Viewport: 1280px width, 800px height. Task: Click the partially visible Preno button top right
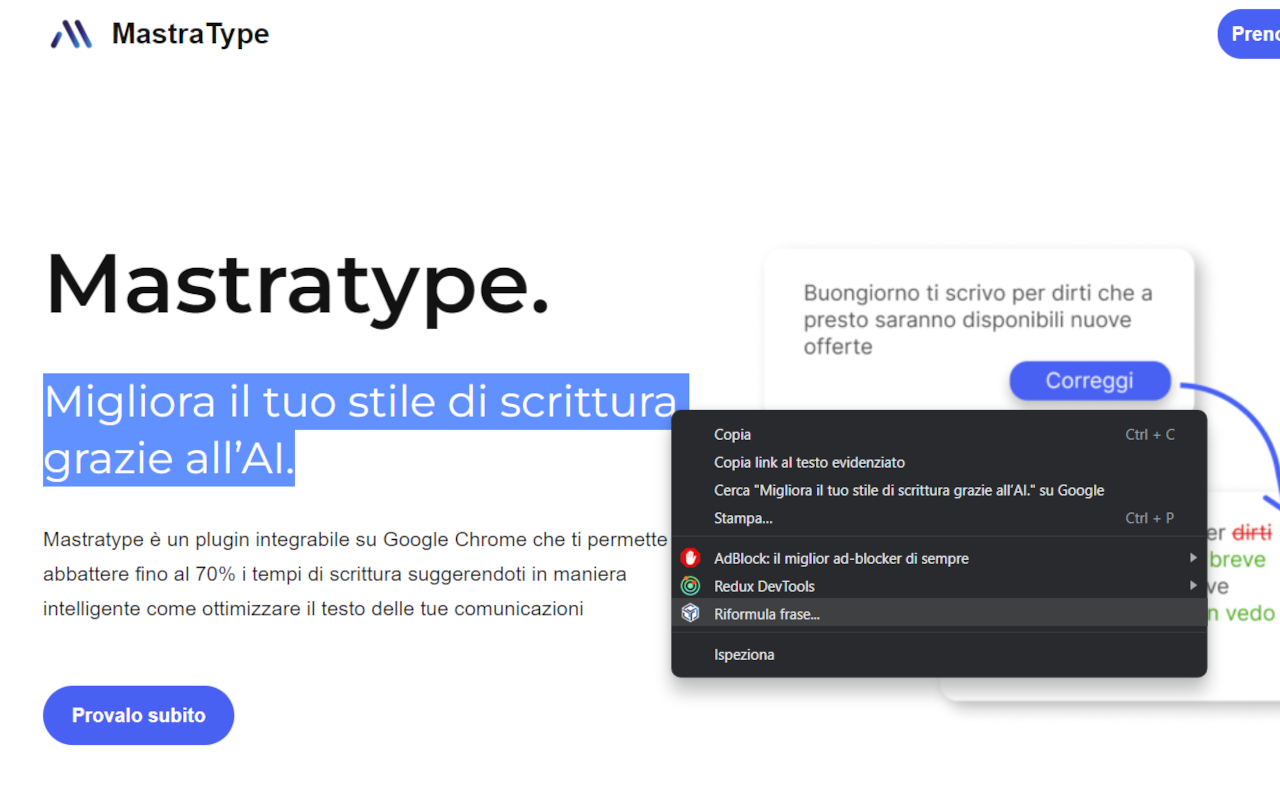[x=1249, y=34]
